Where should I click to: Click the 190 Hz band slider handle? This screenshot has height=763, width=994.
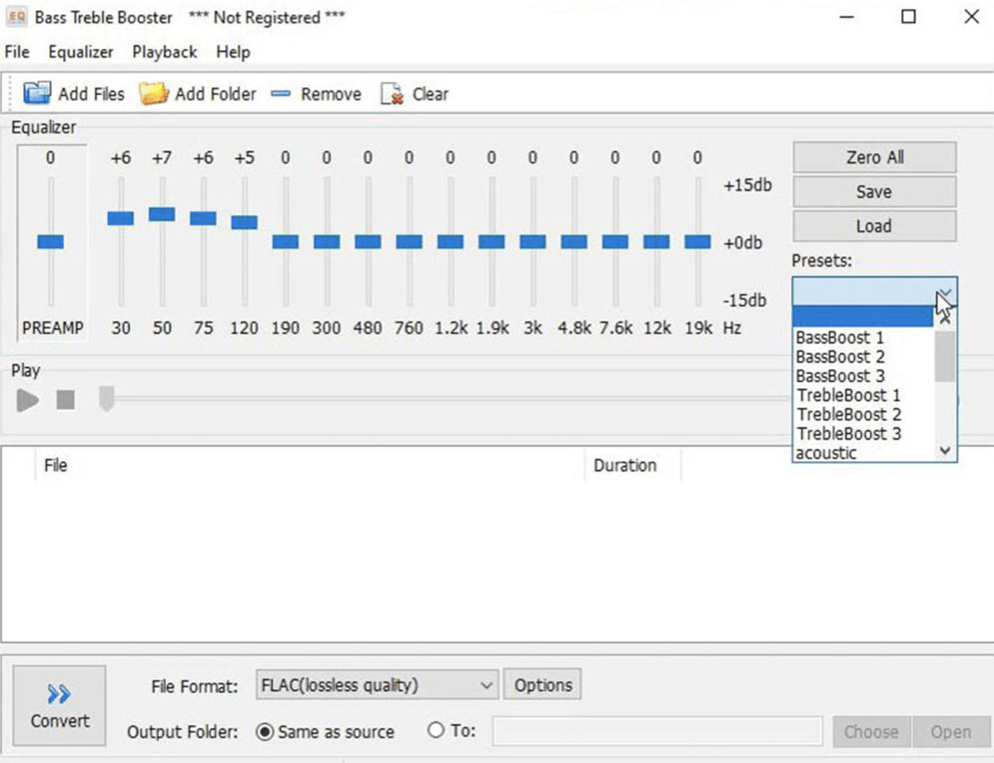coord(285,241)
